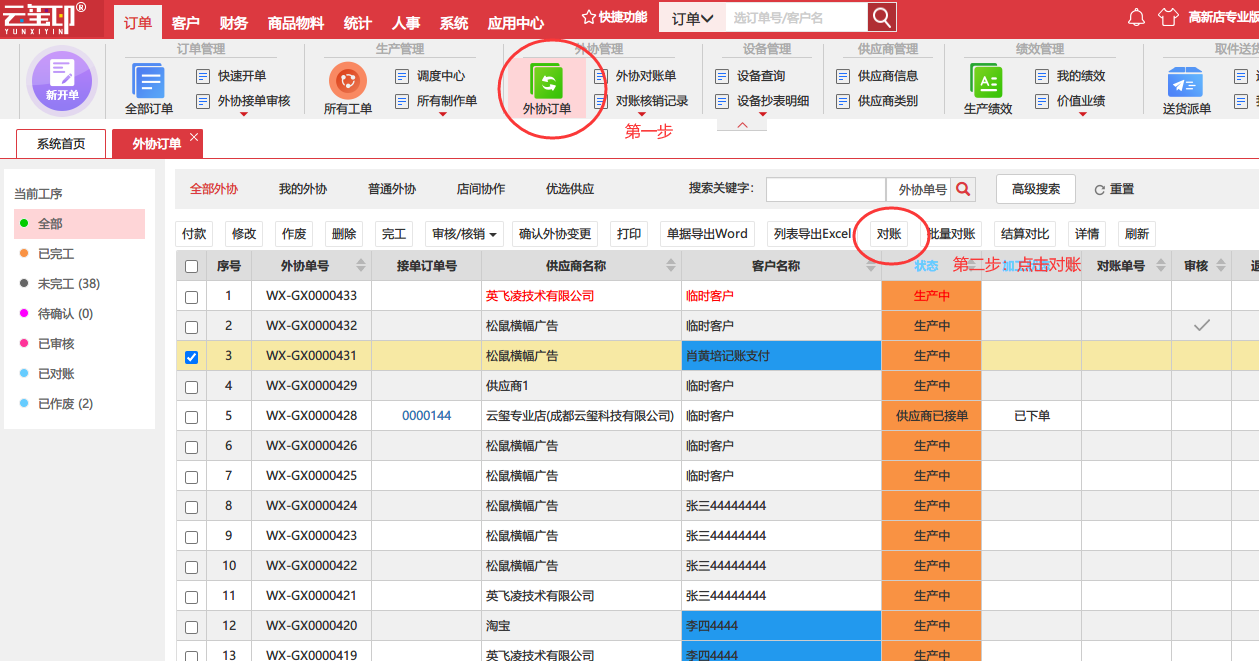Open 我的绩效 in the ribbon
1259x661 pixels.
(x=1070, y=76)
